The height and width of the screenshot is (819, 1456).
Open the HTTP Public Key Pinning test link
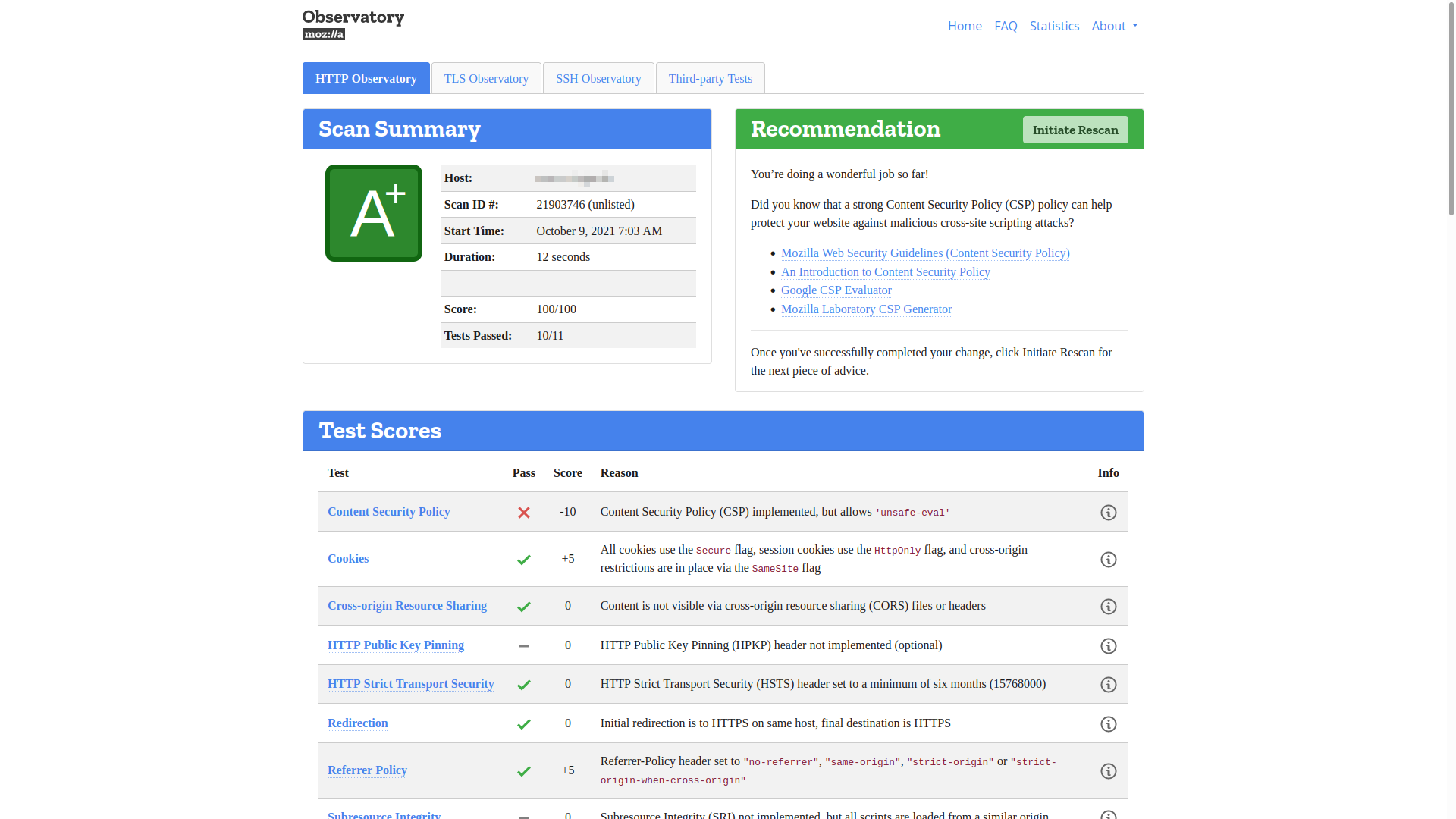396,645
